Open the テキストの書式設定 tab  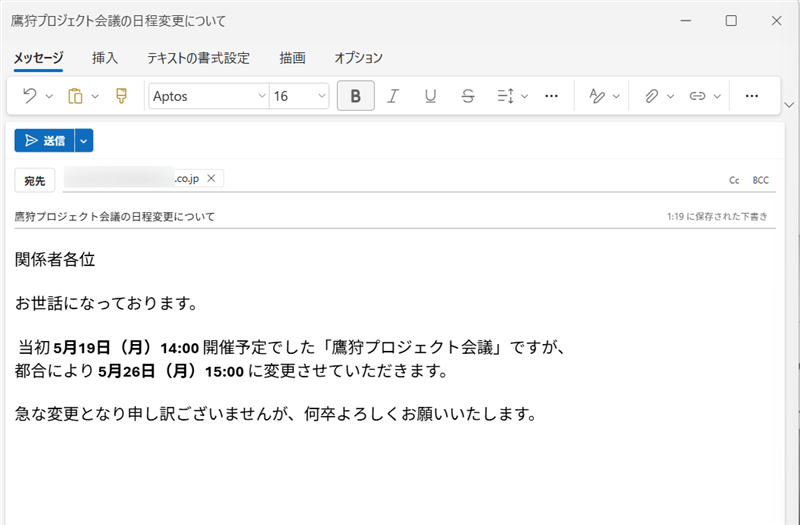pyautogui.click(x=198, y=58)
